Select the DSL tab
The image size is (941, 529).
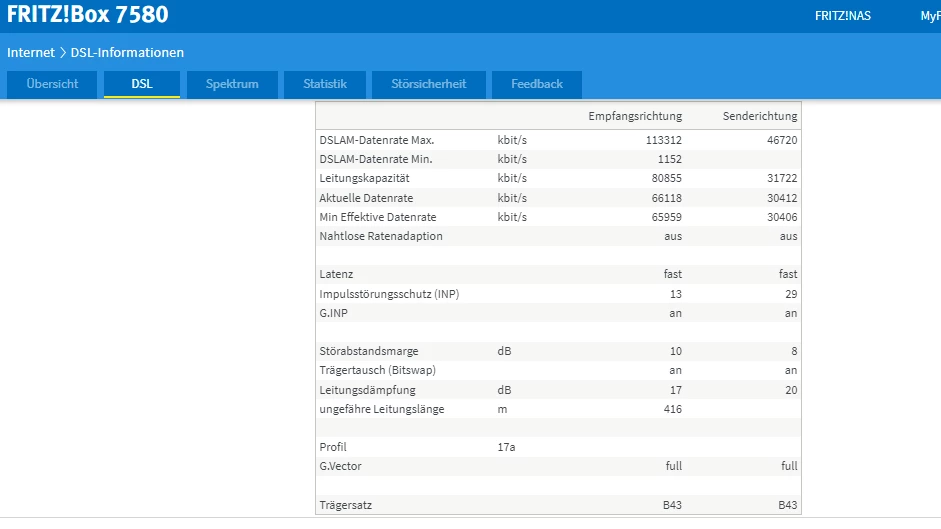click(x=142, y=84)
